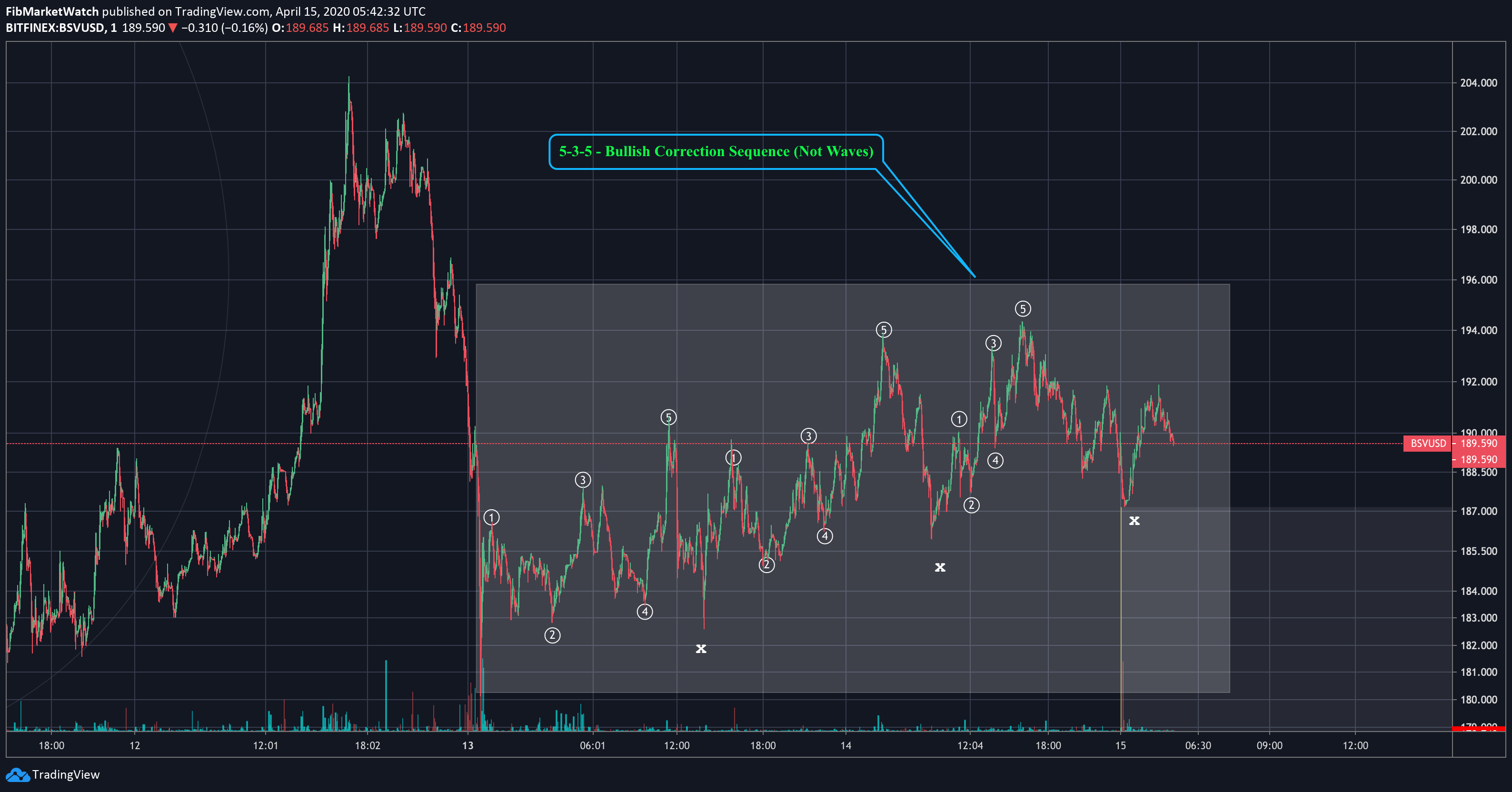Click the upper red 189.590 price axis marker
The height and width of the screenshot is (792, 1512).
[1479, 444]
